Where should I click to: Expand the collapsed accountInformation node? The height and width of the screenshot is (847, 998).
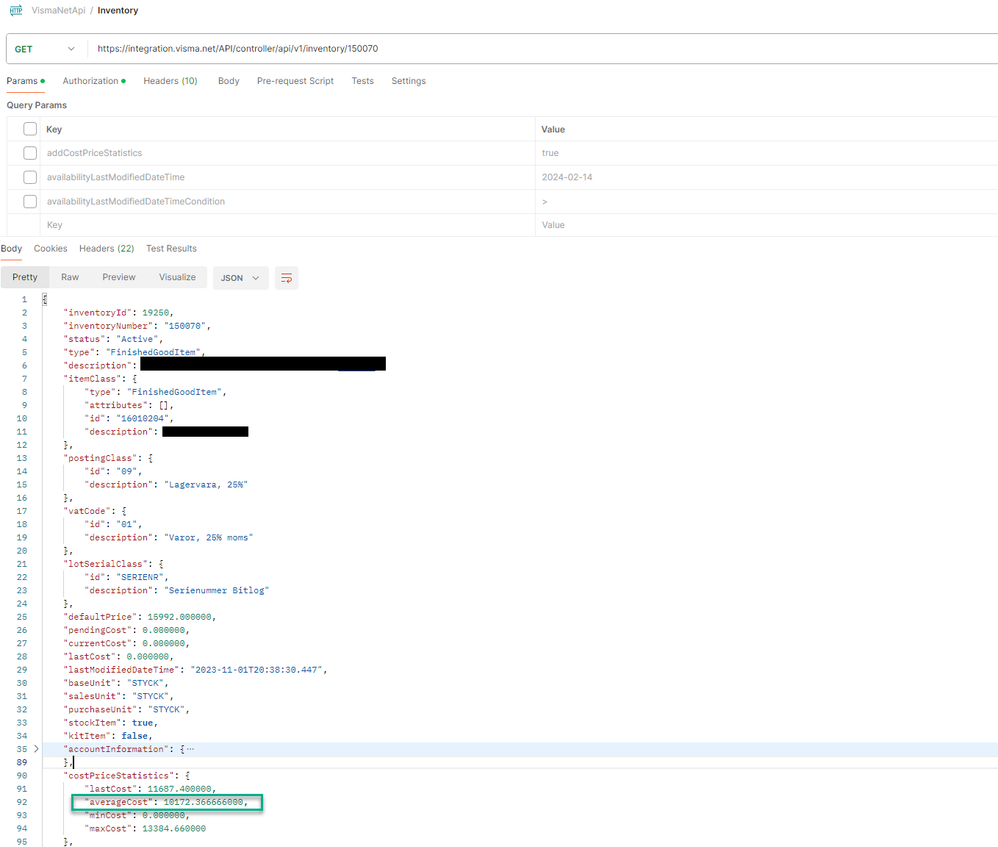pos(36,749)
